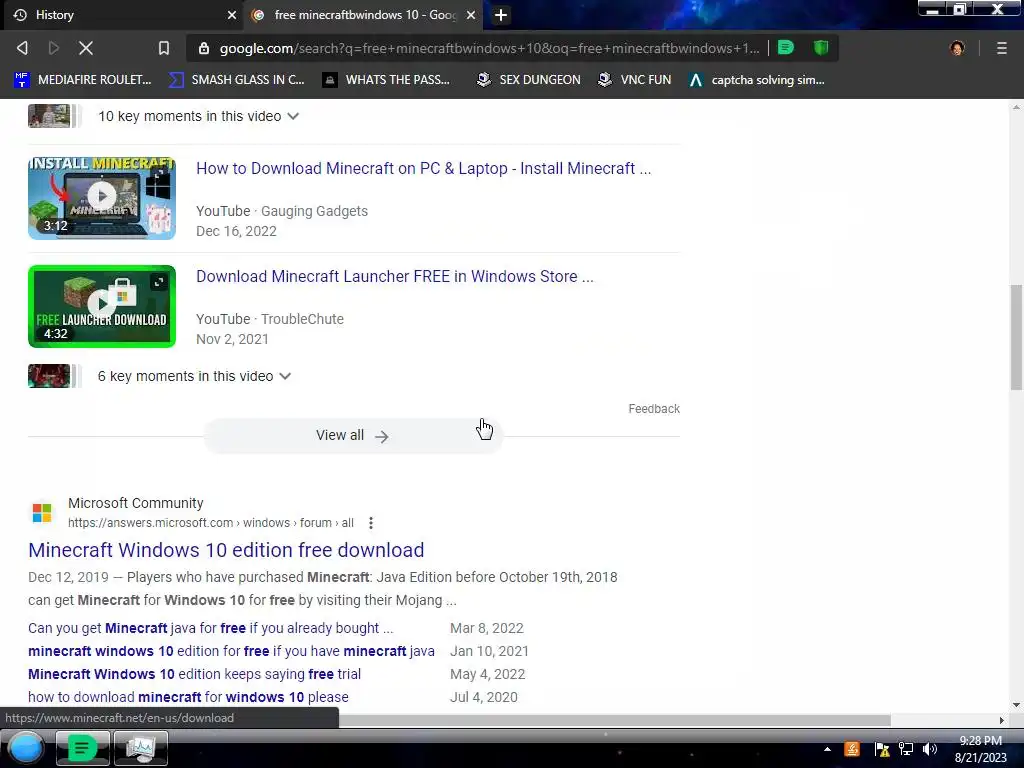Open the green chat extension icon in toolbar
1024x768 pixels.
tap(786, 48)
